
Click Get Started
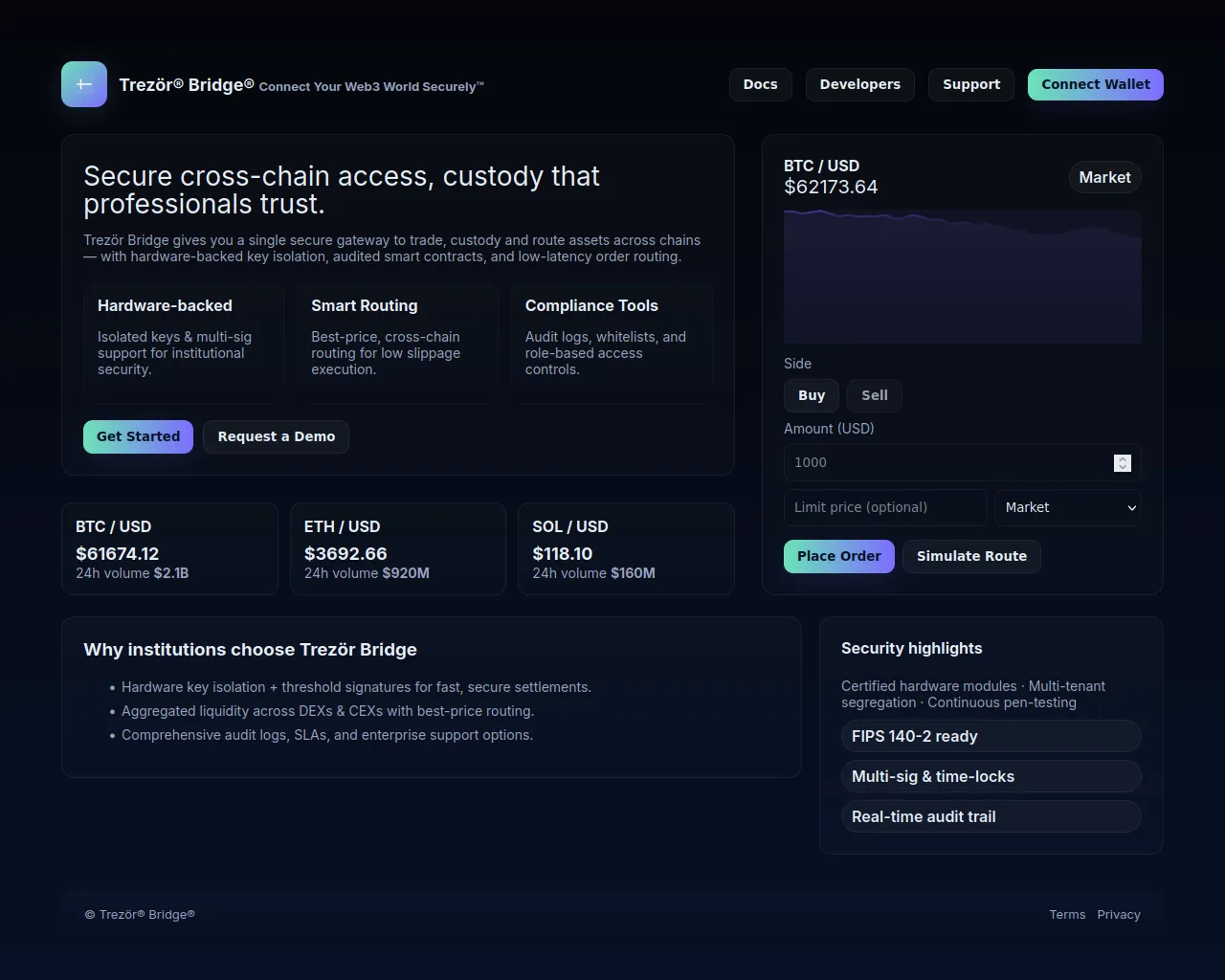click(138, 436)
